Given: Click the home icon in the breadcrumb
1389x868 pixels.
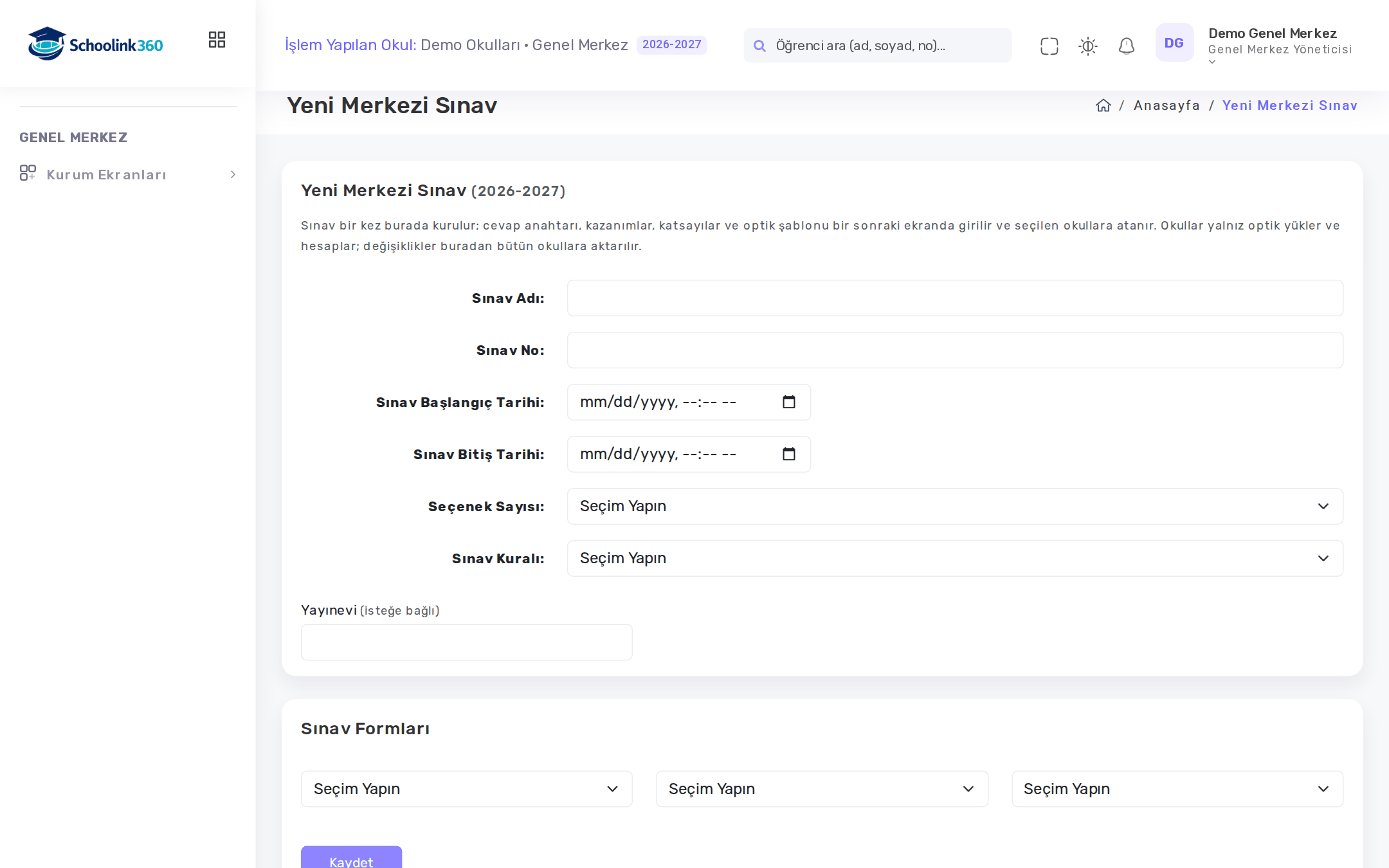Looking at the screenshot, I should (1103, 105).
